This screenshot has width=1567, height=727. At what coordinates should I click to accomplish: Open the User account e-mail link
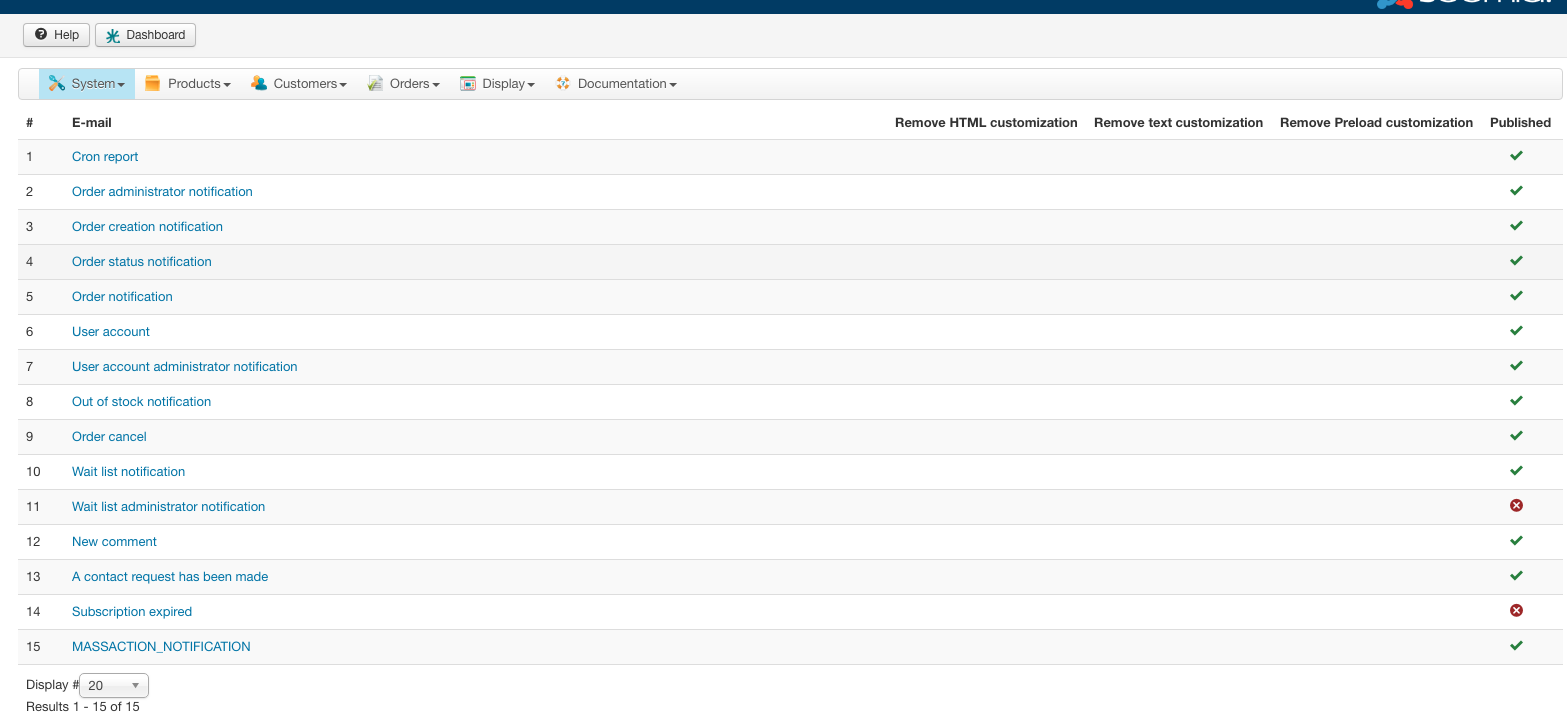click(x=111, y=332)
